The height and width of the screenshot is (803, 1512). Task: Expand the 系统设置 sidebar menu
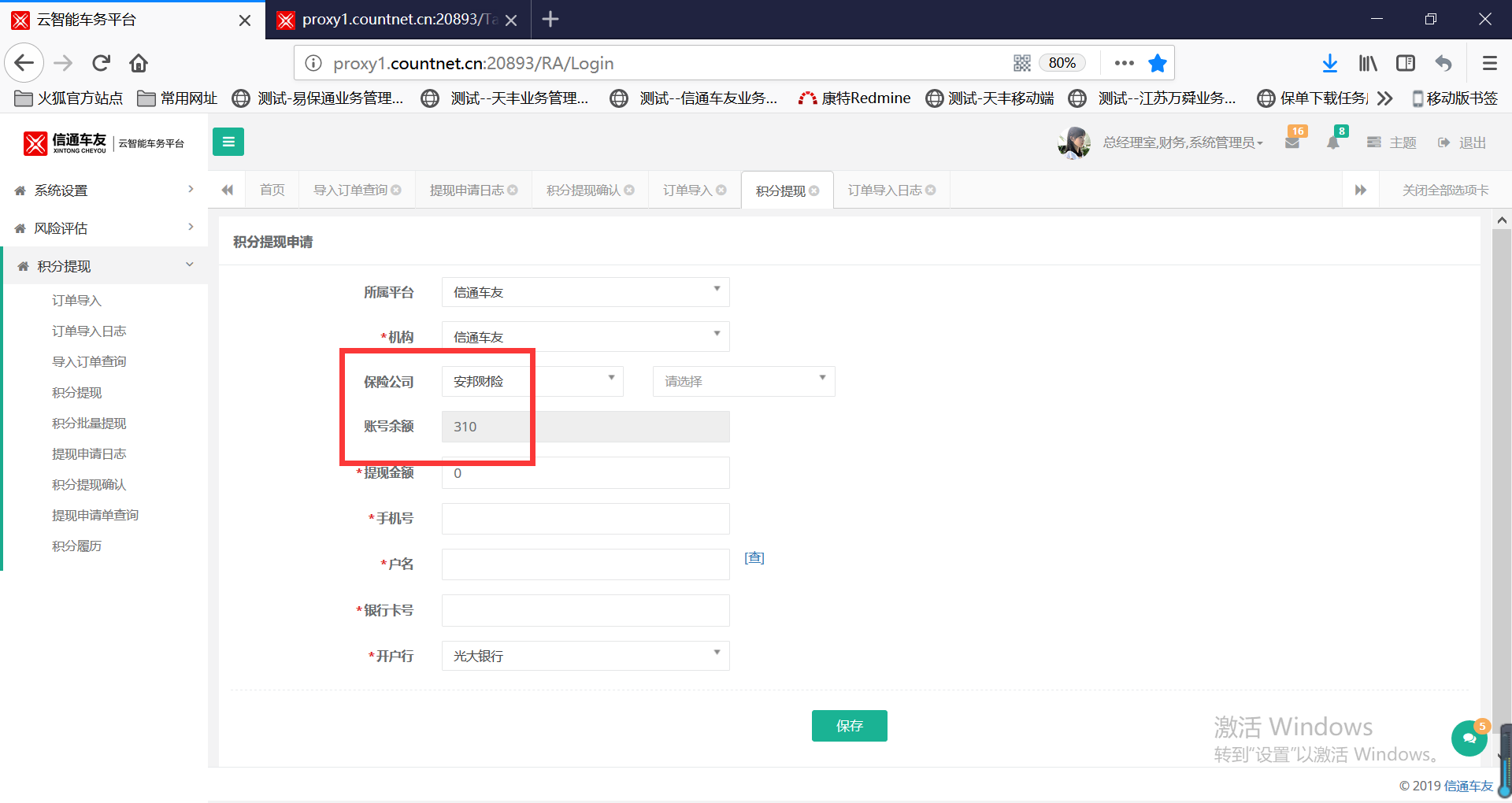click(104, 191)
